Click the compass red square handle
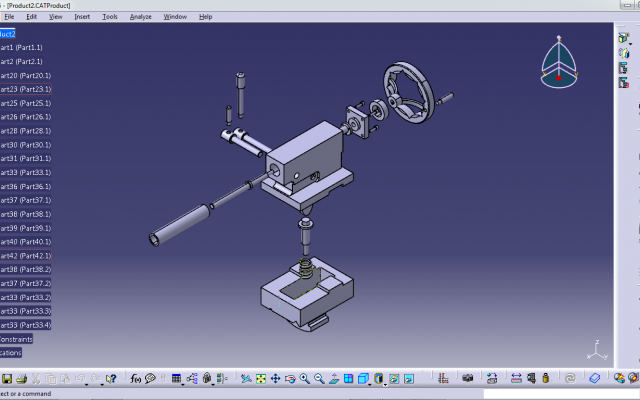The height and width of the screenshot is (400, 640). (558, 78)
